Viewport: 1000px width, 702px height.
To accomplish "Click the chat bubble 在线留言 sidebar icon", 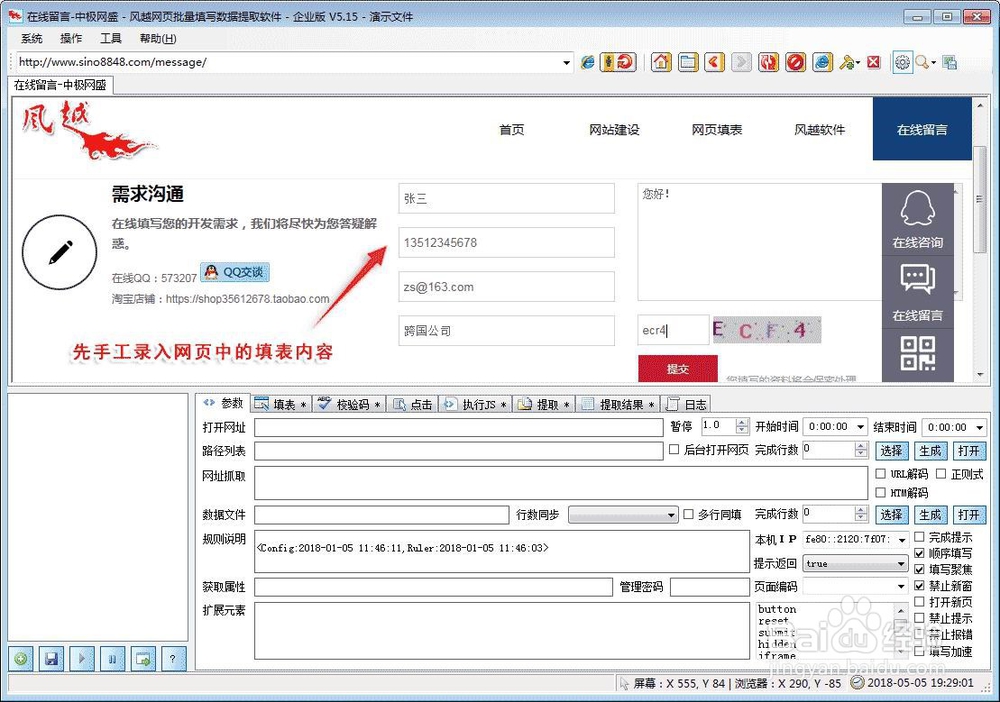I will (x=918, y=293).
